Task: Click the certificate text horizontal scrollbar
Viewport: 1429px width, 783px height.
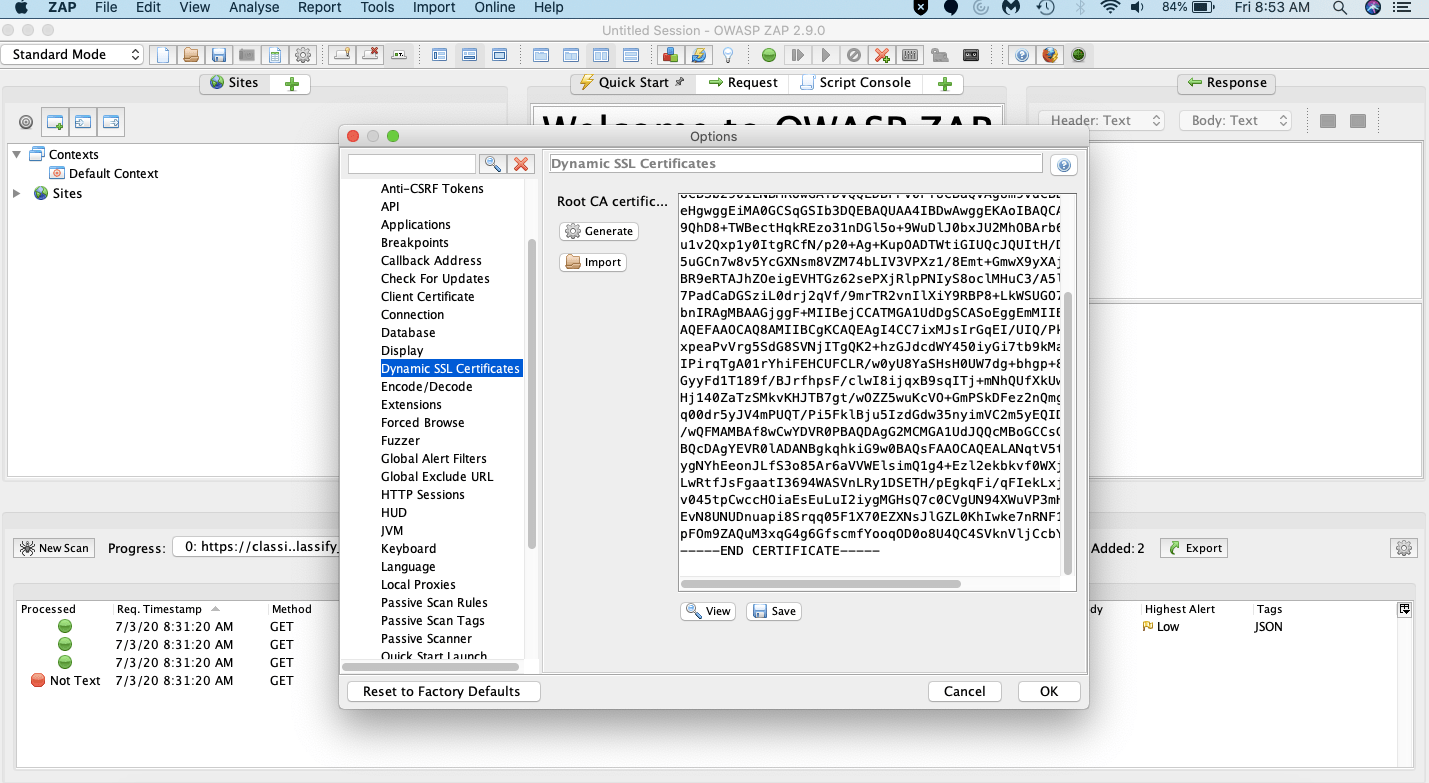Action: pyautogui.click(x=820, y=583)
